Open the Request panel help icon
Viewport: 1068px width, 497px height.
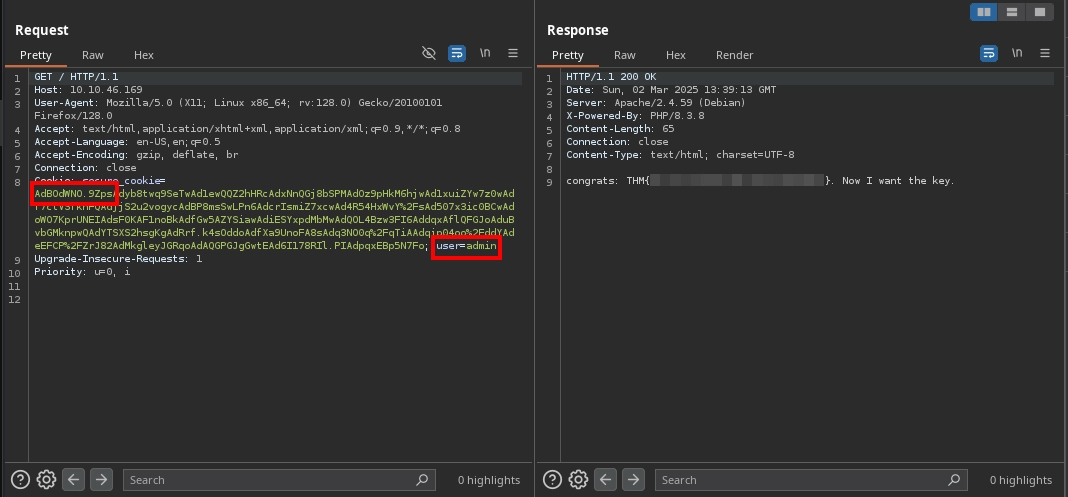[x=19, y=480]
